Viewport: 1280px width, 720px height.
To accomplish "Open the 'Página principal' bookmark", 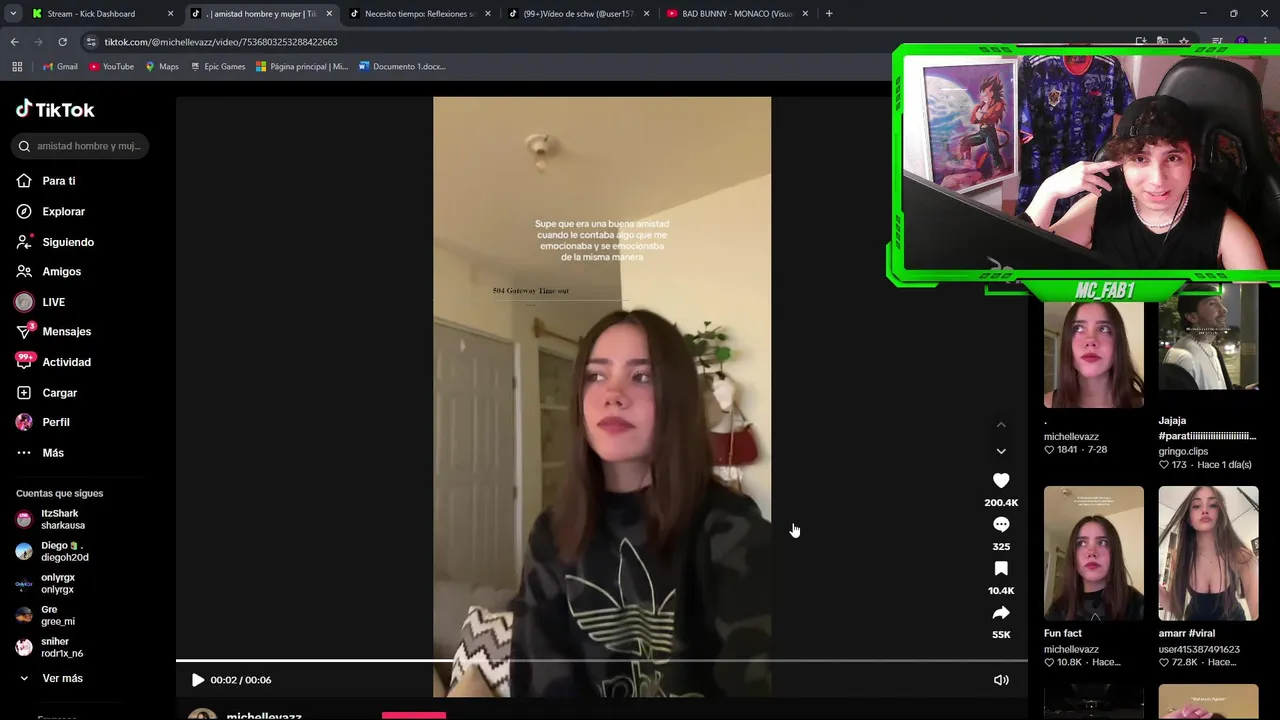I will pyautogui.click(x=302, y=67).
